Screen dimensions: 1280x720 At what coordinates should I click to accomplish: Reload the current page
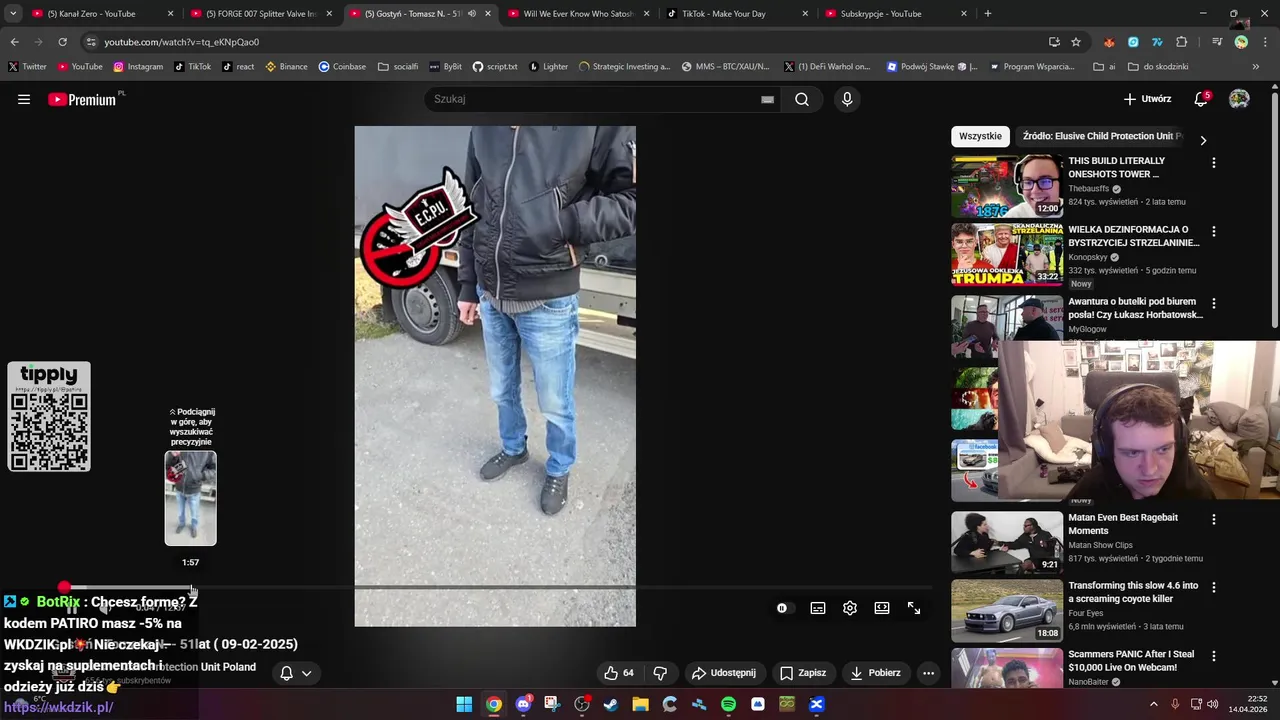[x=62, y=42]
